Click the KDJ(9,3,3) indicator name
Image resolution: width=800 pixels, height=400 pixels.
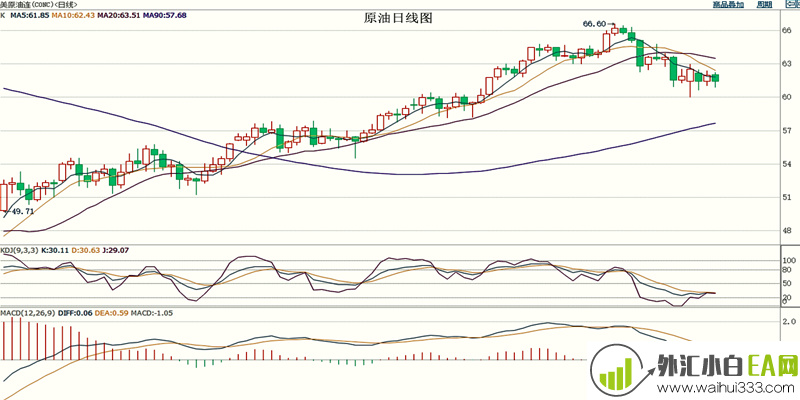(19, 249)
